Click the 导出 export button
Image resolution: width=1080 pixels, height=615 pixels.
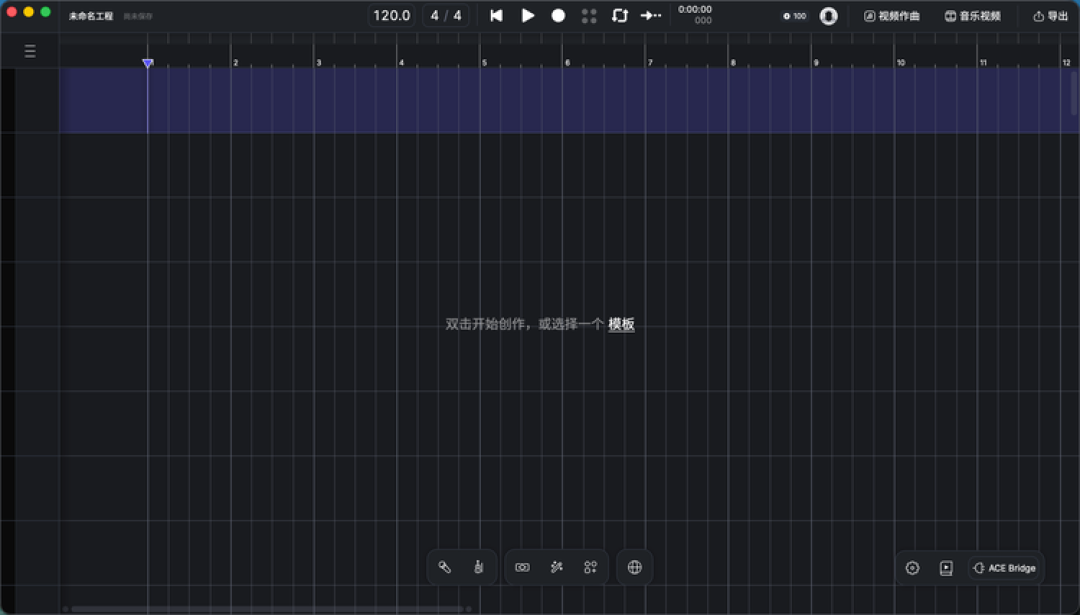coord(1050,16)
